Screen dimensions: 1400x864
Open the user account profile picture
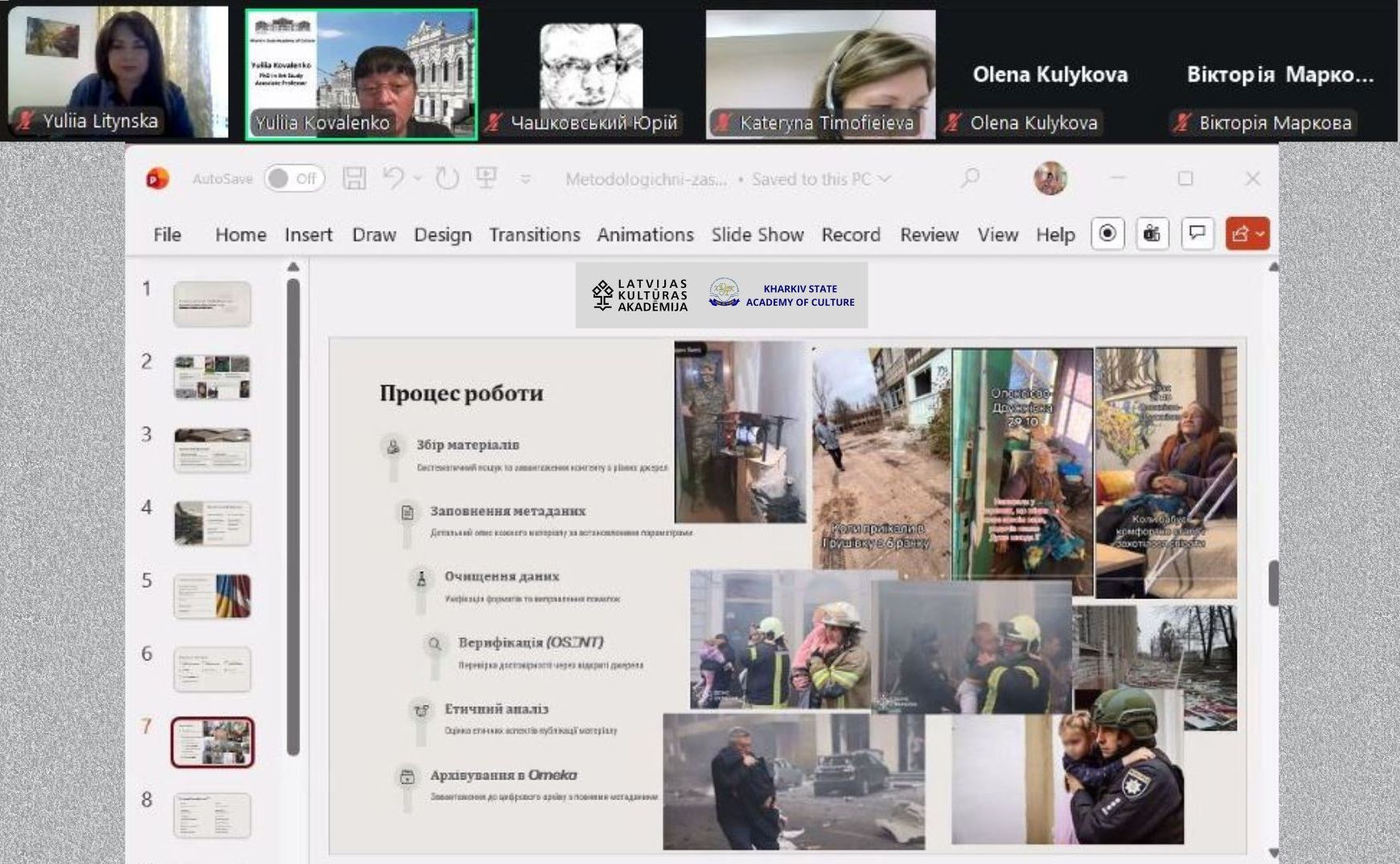[1049, 179]
